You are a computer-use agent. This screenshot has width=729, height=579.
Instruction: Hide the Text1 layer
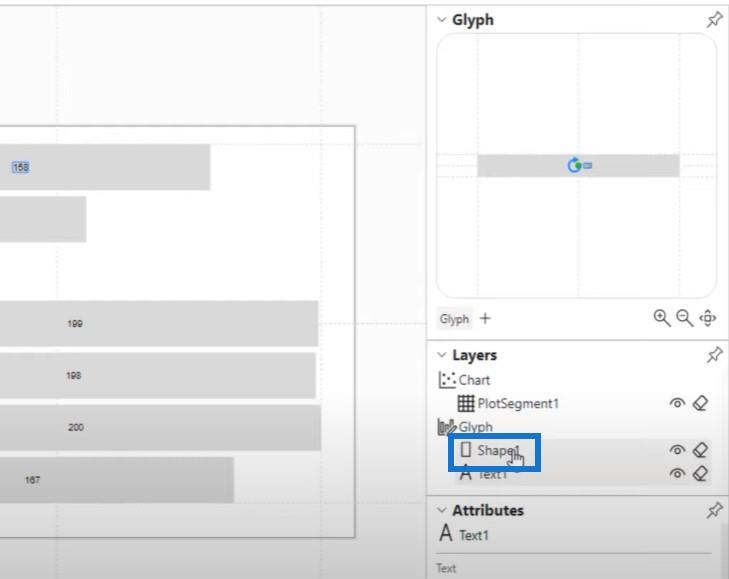click(x=677, y=473)
